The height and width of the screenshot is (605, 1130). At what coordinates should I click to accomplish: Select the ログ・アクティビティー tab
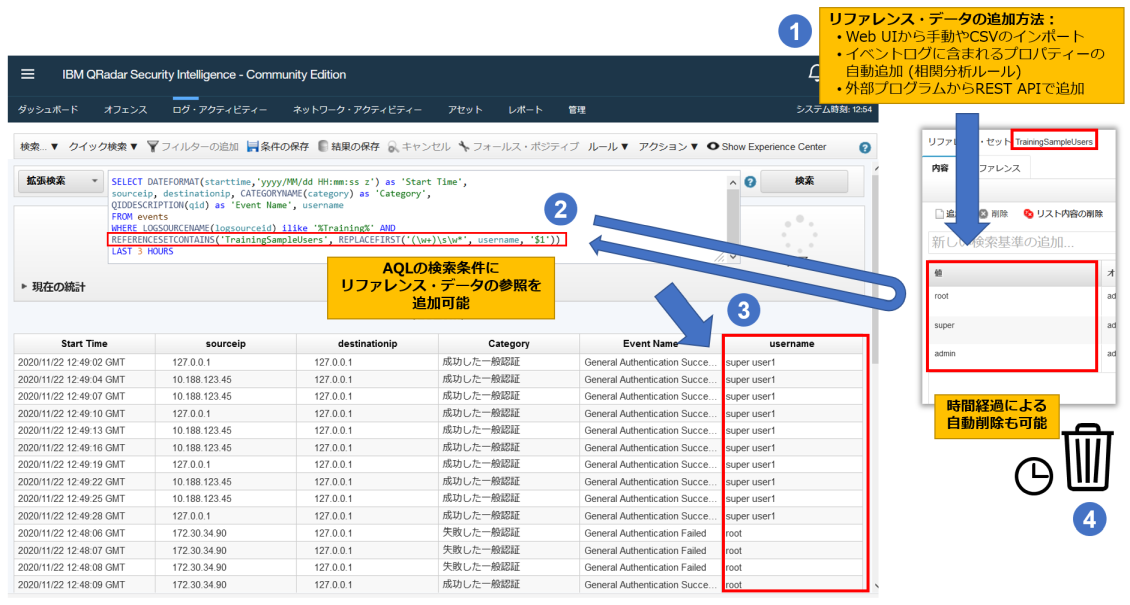(x=219, y=109)
